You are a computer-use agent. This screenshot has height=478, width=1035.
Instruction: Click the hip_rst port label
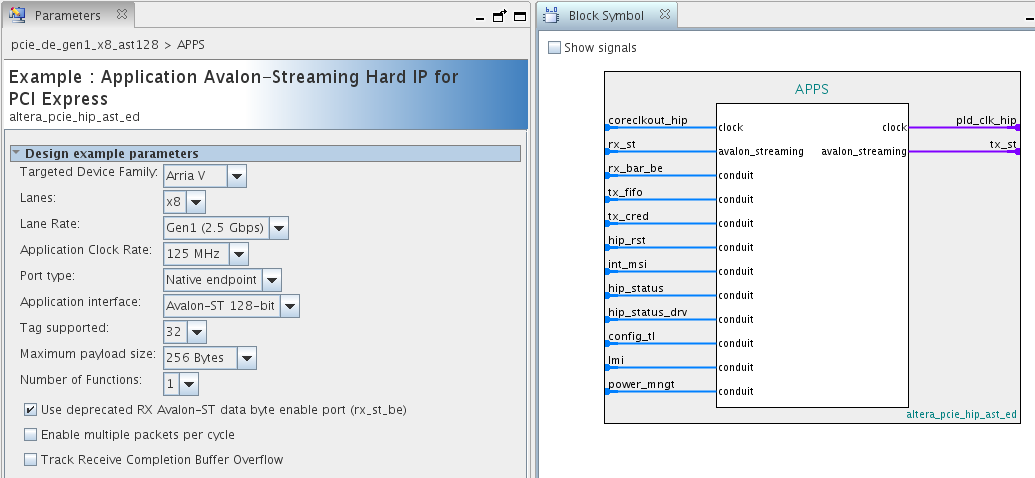pos(626,240)
